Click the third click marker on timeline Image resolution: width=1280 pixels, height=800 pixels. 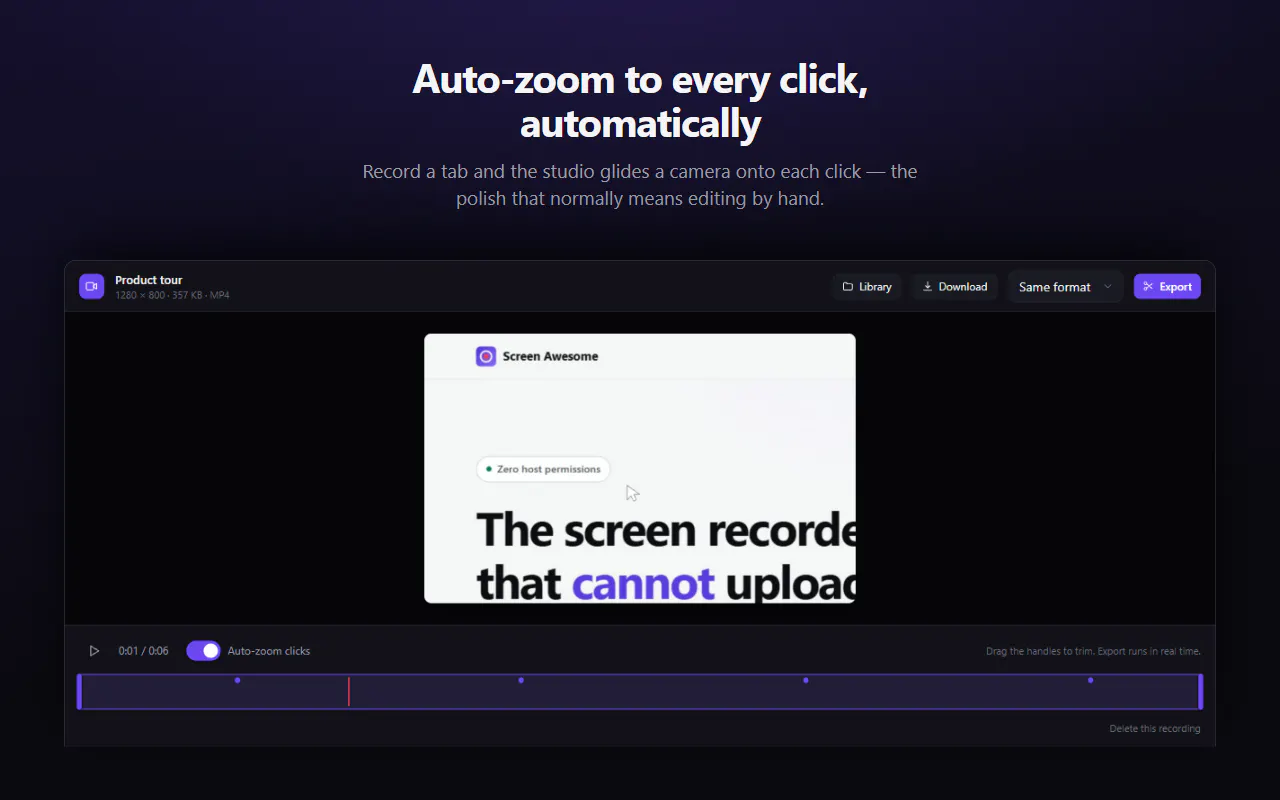(806, 680)
